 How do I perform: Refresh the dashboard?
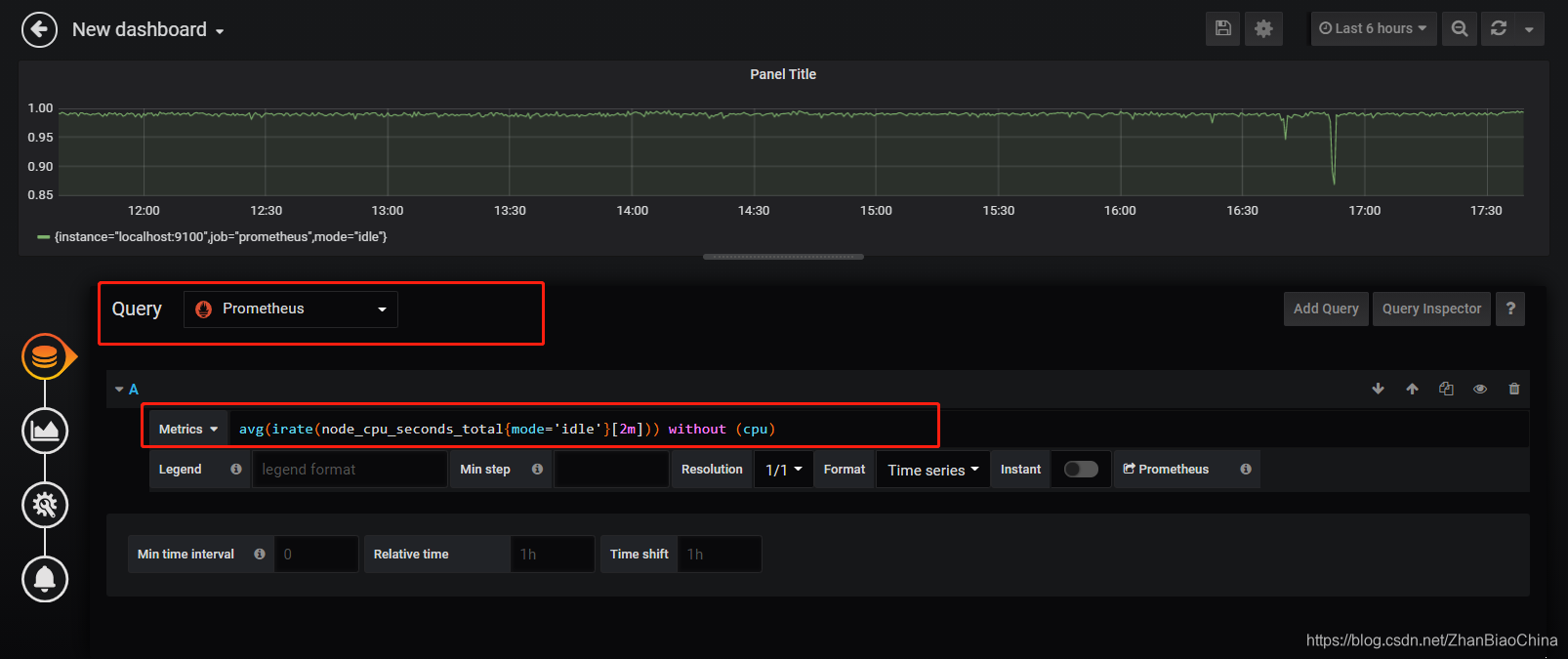(x=1499, y=28)
